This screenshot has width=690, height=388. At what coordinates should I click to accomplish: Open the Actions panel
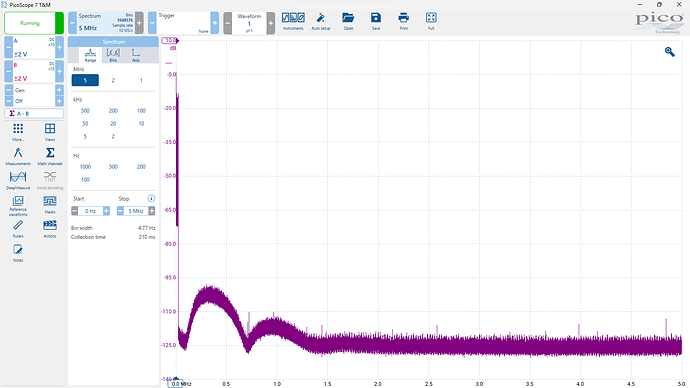[50, 229]
